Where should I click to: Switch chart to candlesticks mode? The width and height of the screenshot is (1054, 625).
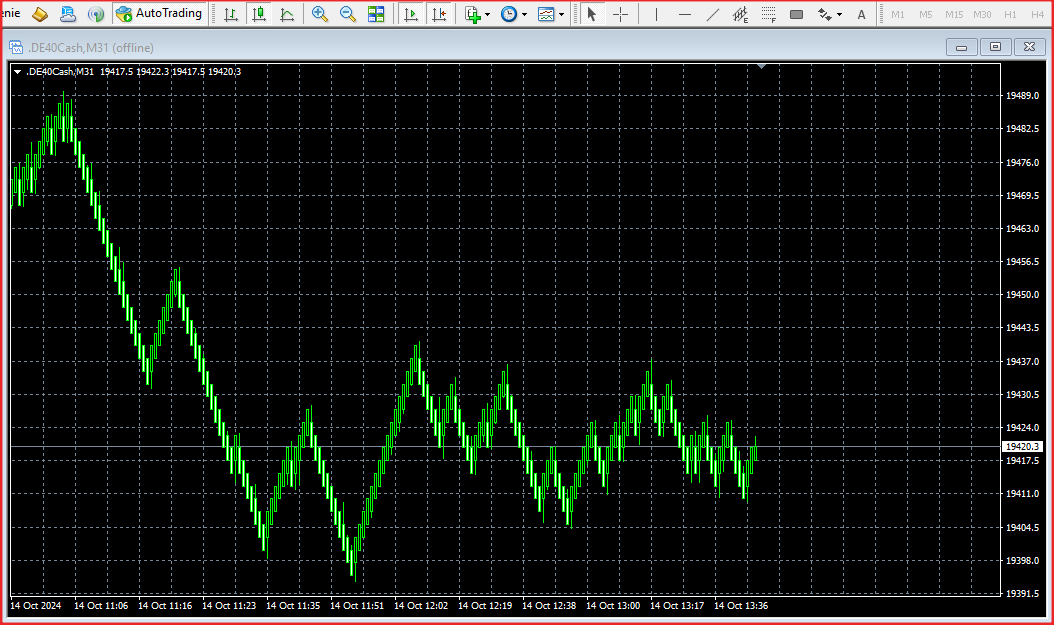(259, 14)
